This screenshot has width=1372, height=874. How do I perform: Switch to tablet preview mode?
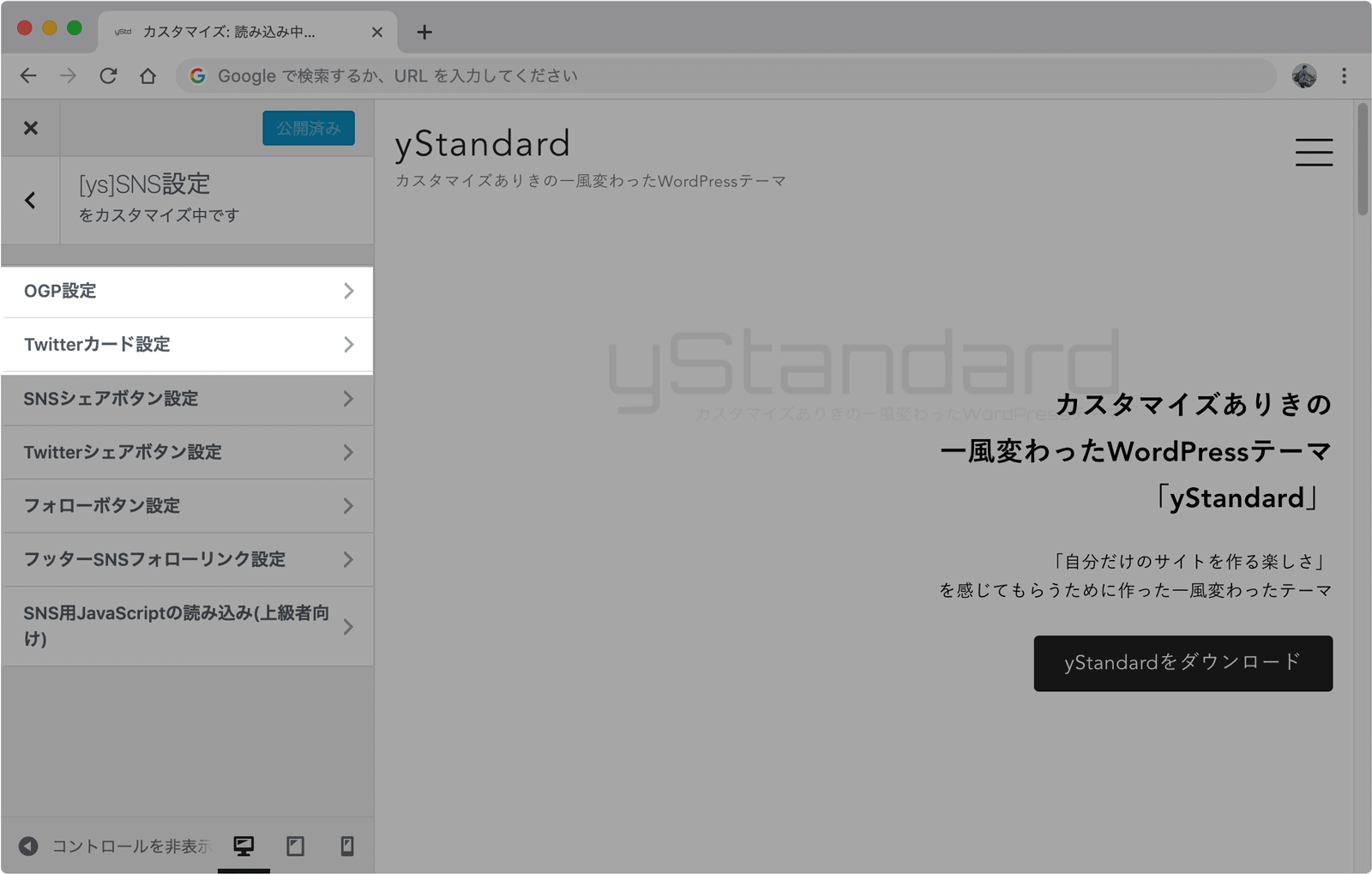pyautogui.click(x=295, y=847)
